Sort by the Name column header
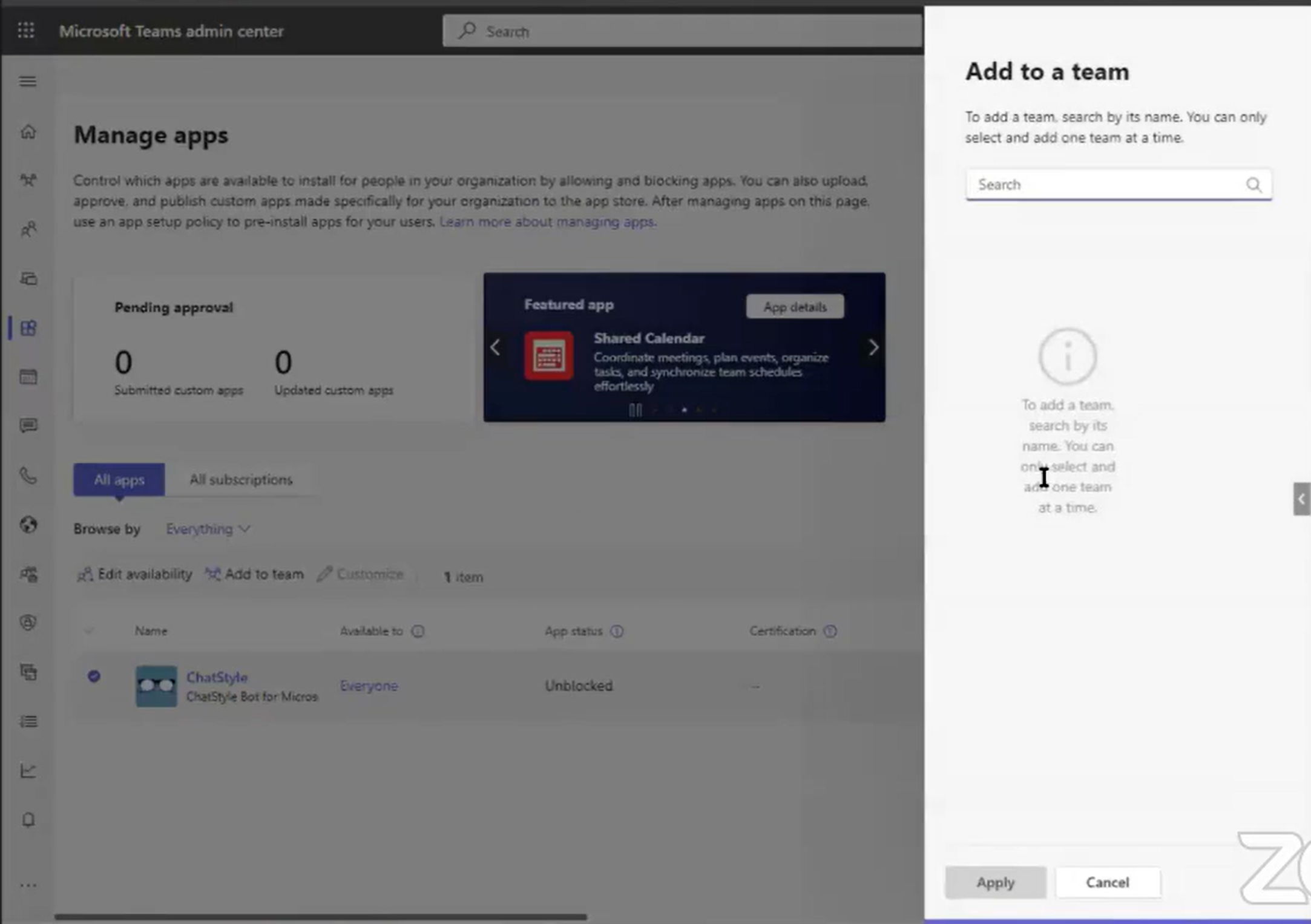The image size is (1311, 924). coord(151,631)
